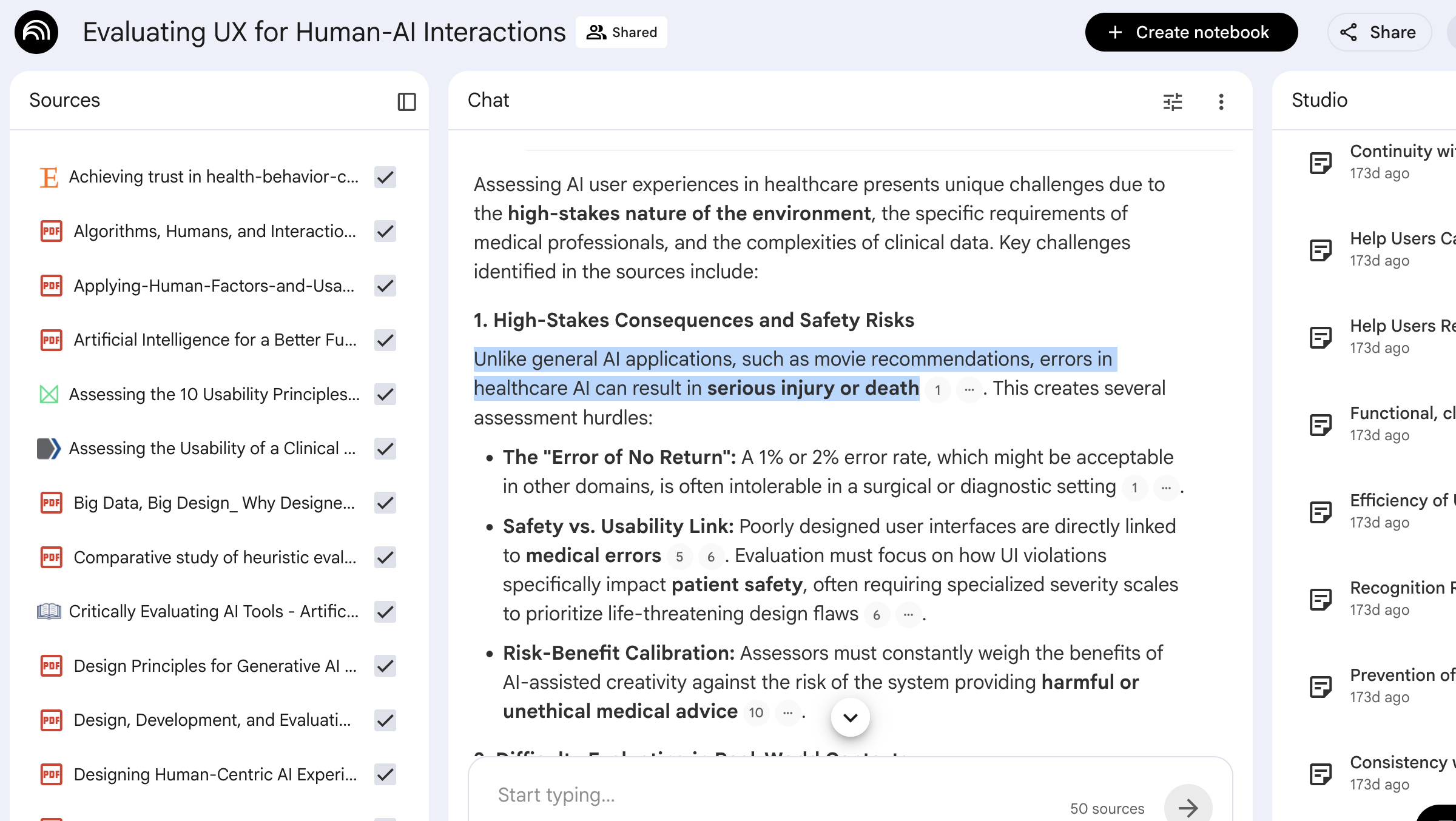Click the Start typing input field
Viewport: 1456px width, 821px height.
pos(777,795)
